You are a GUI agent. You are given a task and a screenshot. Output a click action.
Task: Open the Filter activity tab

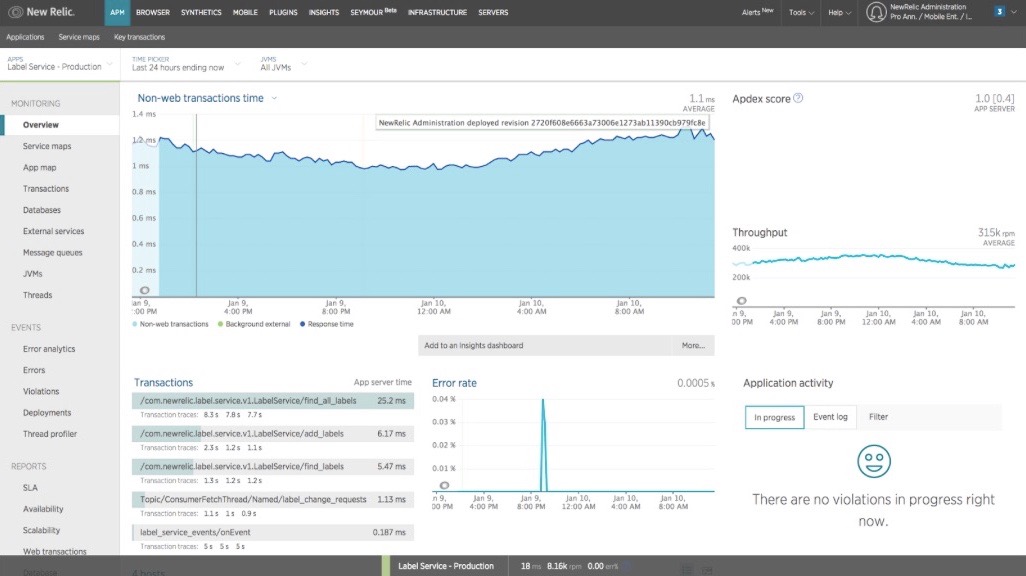pos(878,417)
